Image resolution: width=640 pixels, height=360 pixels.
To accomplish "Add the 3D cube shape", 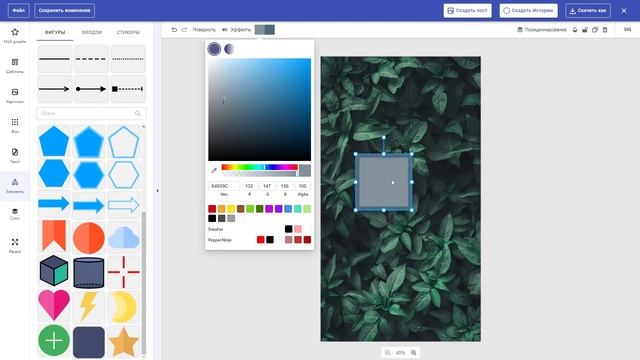I will coord(54,271).
